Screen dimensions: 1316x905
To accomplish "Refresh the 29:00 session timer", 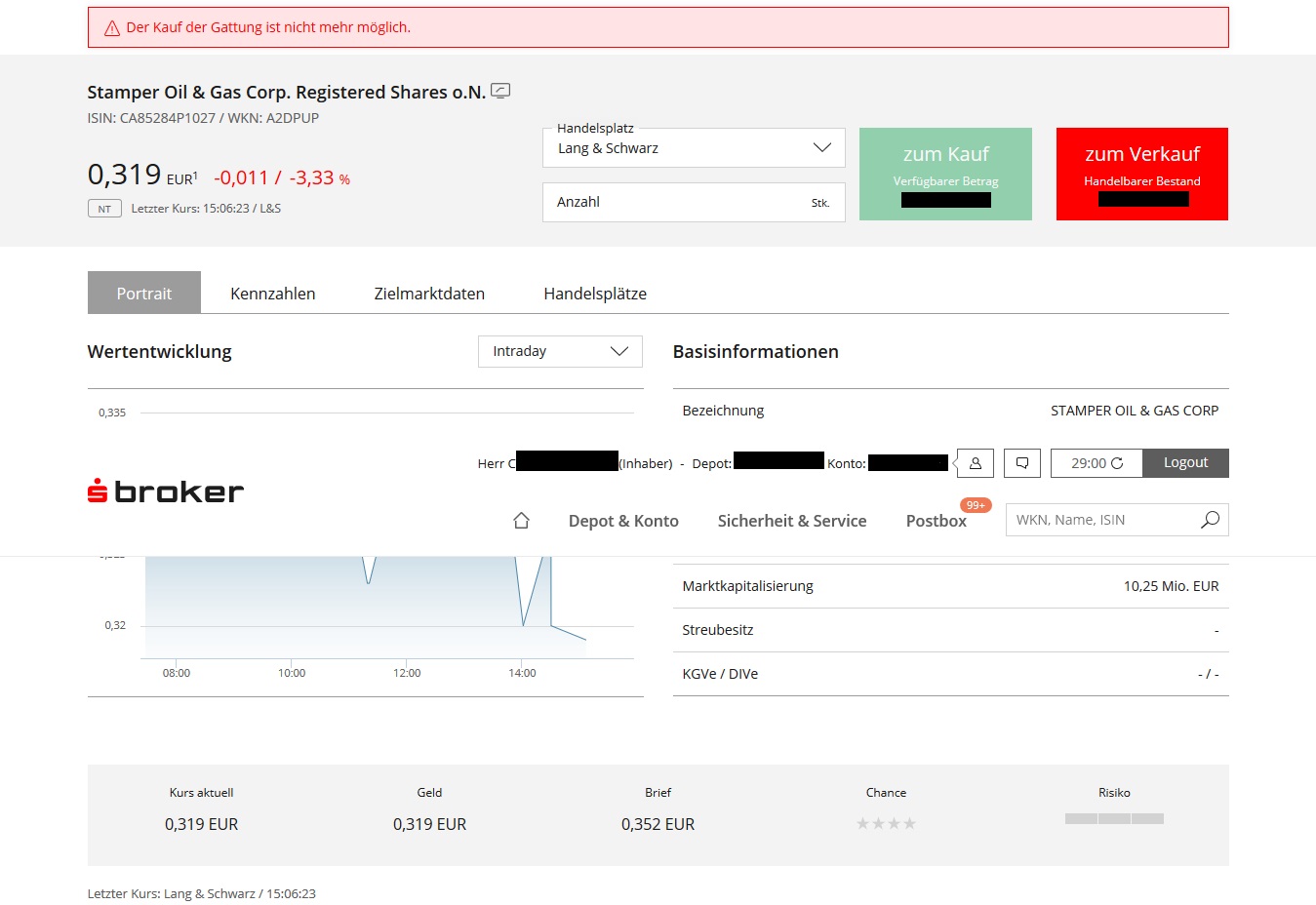I will (1117, 462).
